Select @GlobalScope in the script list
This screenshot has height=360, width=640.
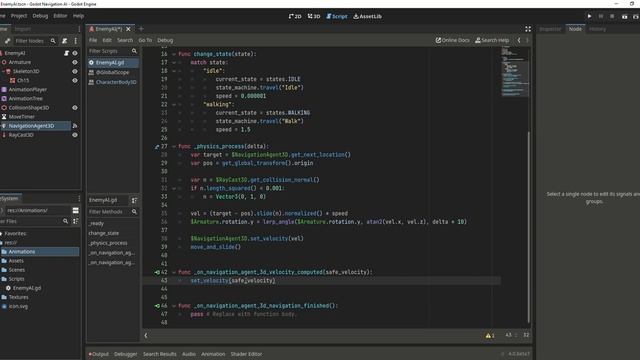(x=113, y=72)
